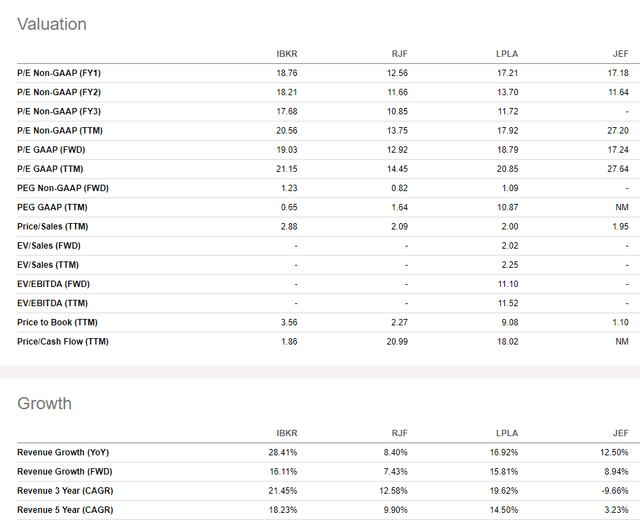Select the 9.08 LPLA Price to Book value
This screenshot has width=640, height=520.
pyautogui.click(x=510, y=323)
